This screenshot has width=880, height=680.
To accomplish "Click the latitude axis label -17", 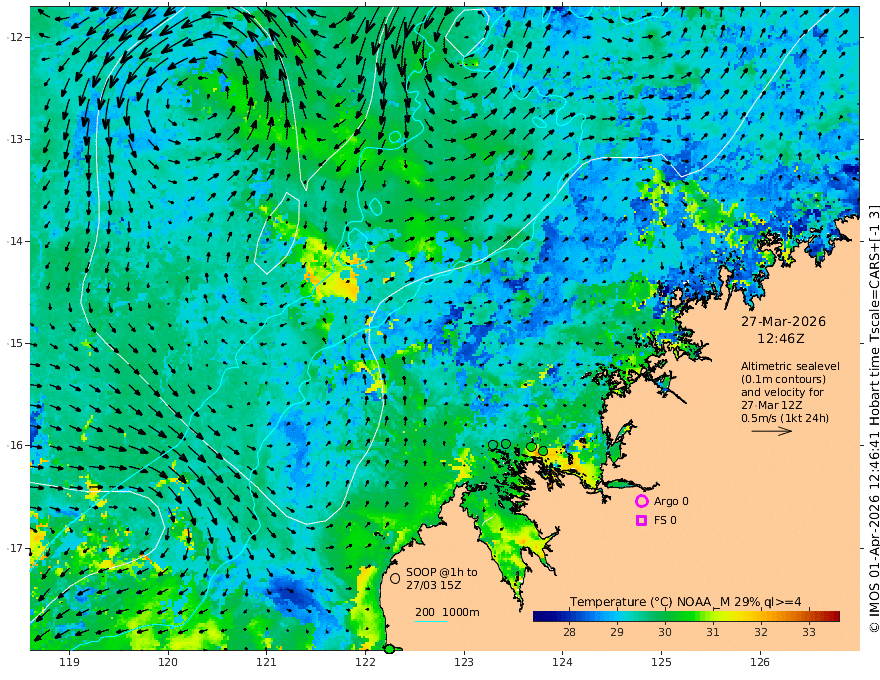I will point(15,548).
